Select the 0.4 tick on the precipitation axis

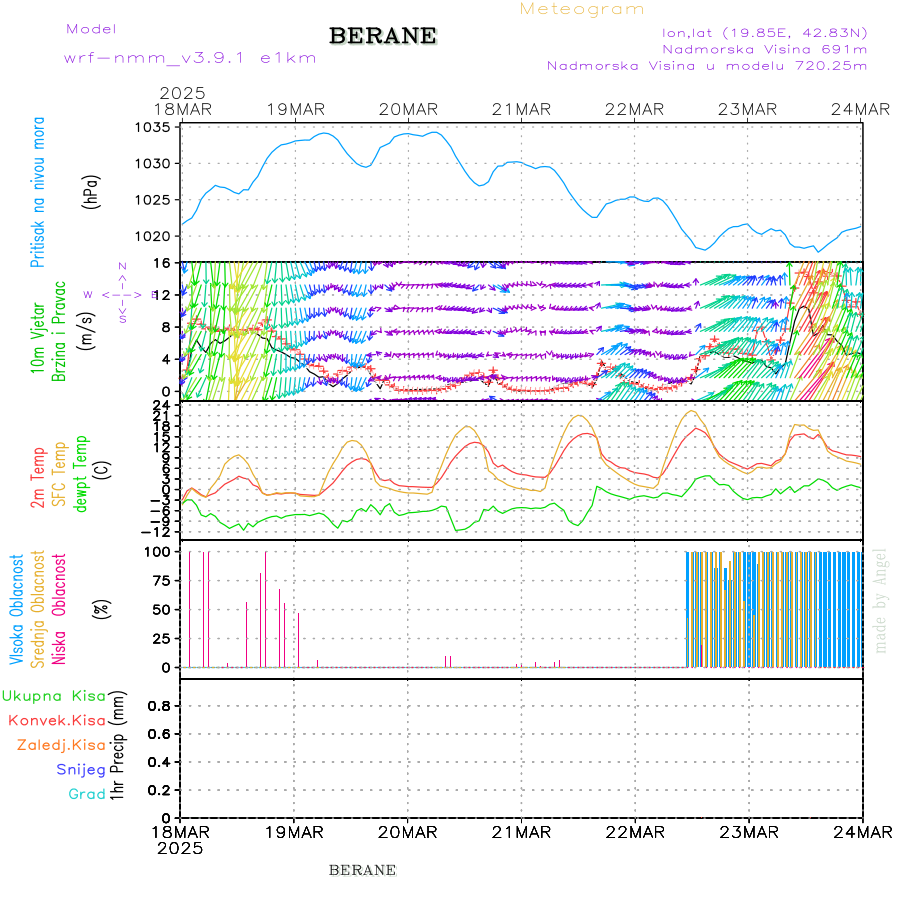coord(159,762)
